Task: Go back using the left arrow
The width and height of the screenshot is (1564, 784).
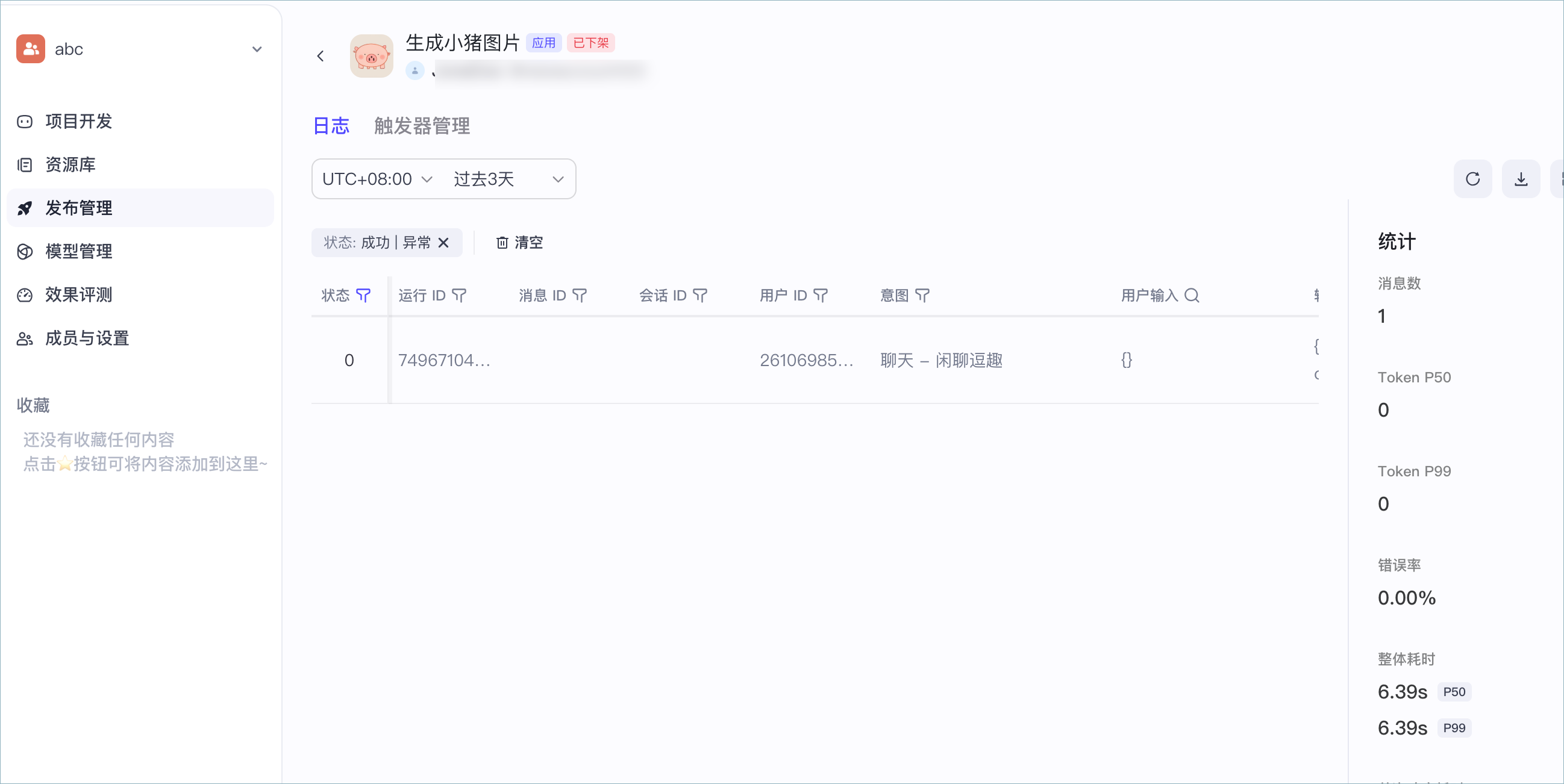Action: pos(321,57)
